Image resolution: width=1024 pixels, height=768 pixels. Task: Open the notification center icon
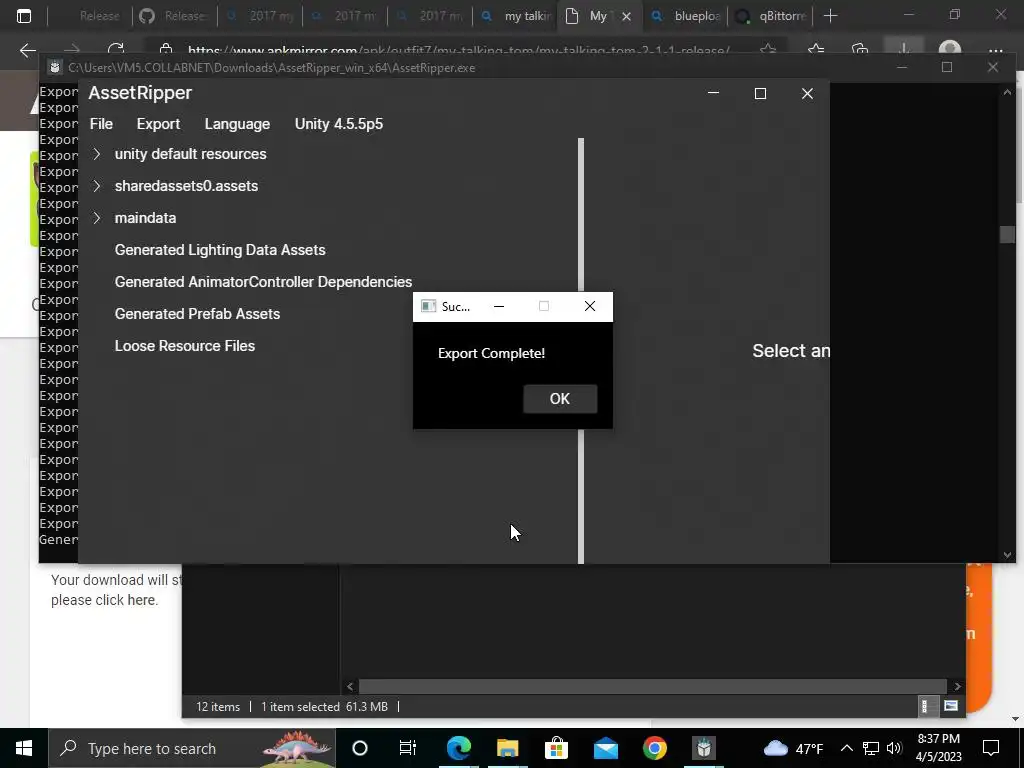point(991,748)
